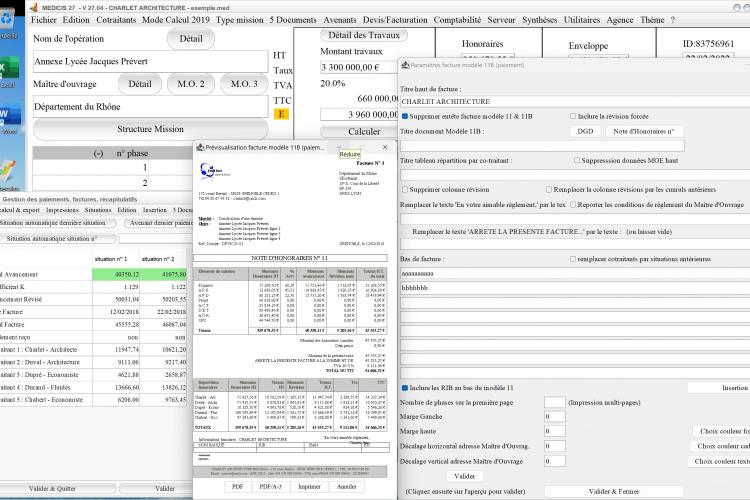Open the Mode Calcul 2019 menu
This screenshot has height=500, width=750.
tap(176, 20)
